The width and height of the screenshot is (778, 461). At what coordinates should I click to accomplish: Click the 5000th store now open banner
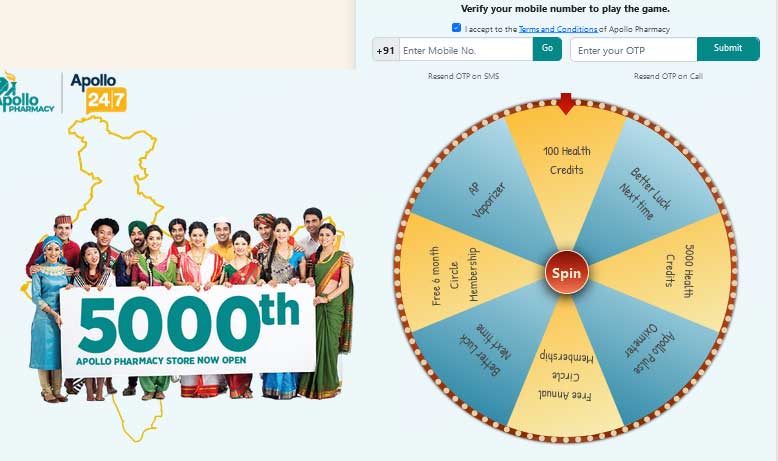tap(188, 331)
